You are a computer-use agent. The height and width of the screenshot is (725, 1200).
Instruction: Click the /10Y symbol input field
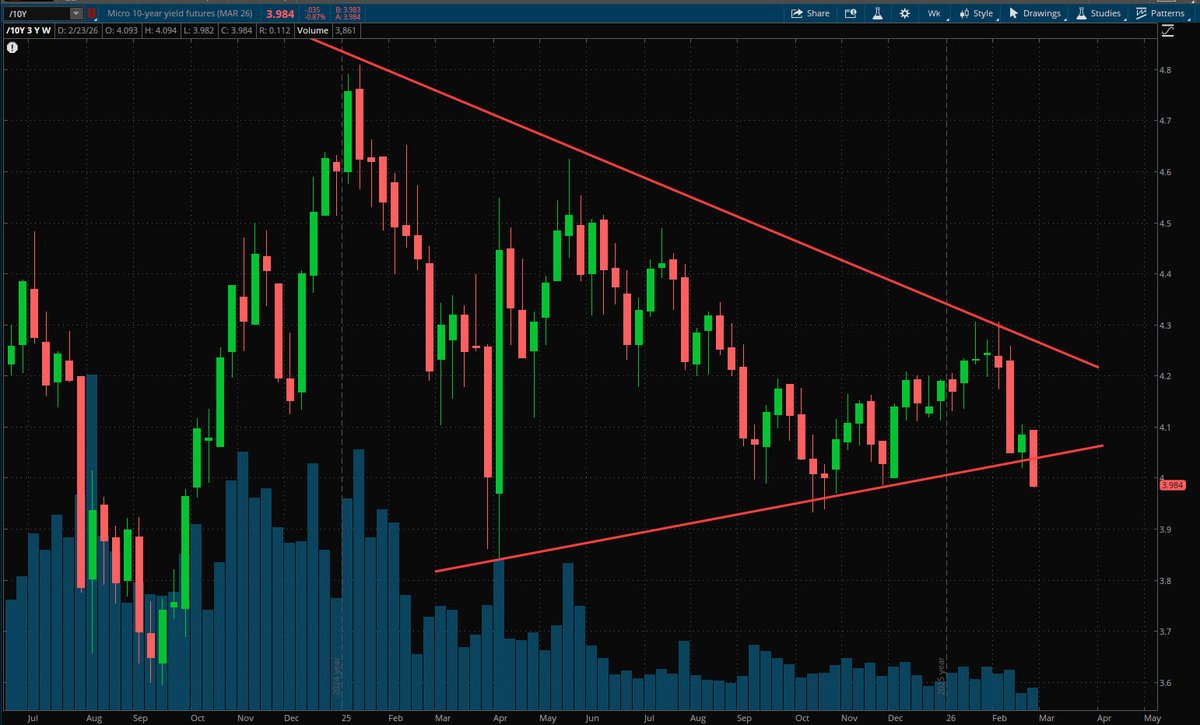pyautogui.click(x=36, y=14)
